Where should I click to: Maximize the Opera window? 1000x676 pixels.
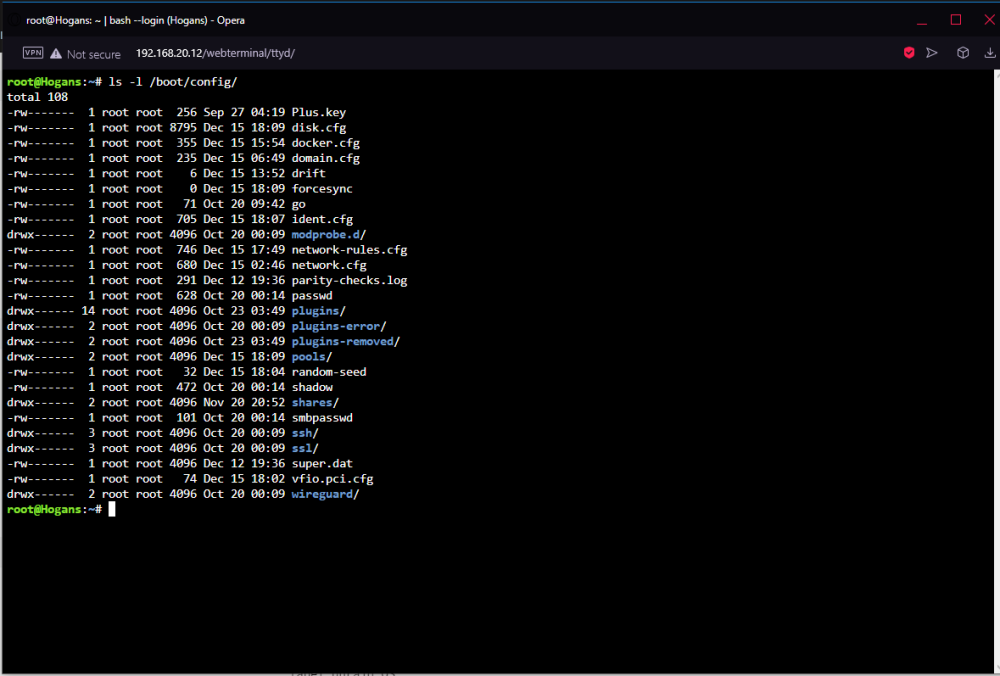pyautogui.click(x=956, y=20)
